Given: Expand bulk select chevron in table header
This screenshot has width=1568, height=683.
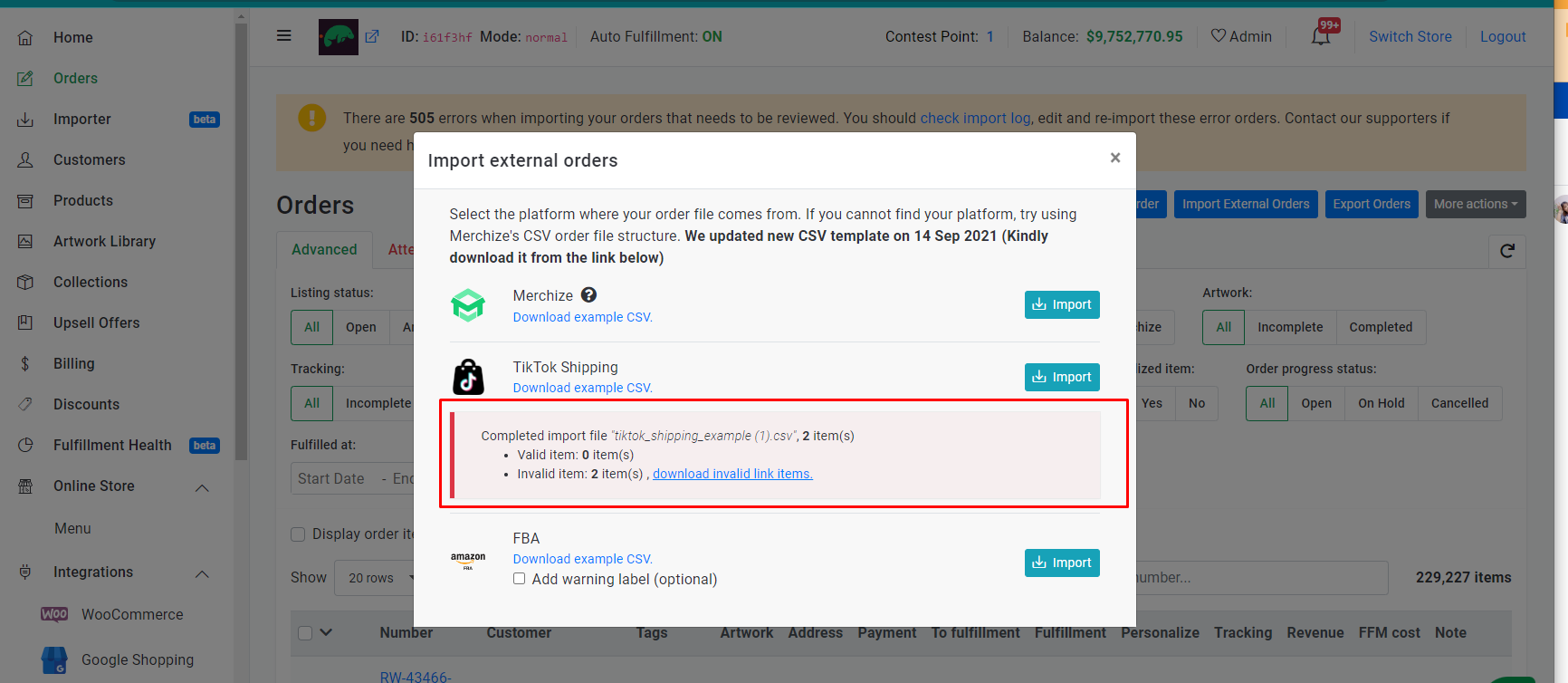Looking at the screenshot, I should point(327,632).
